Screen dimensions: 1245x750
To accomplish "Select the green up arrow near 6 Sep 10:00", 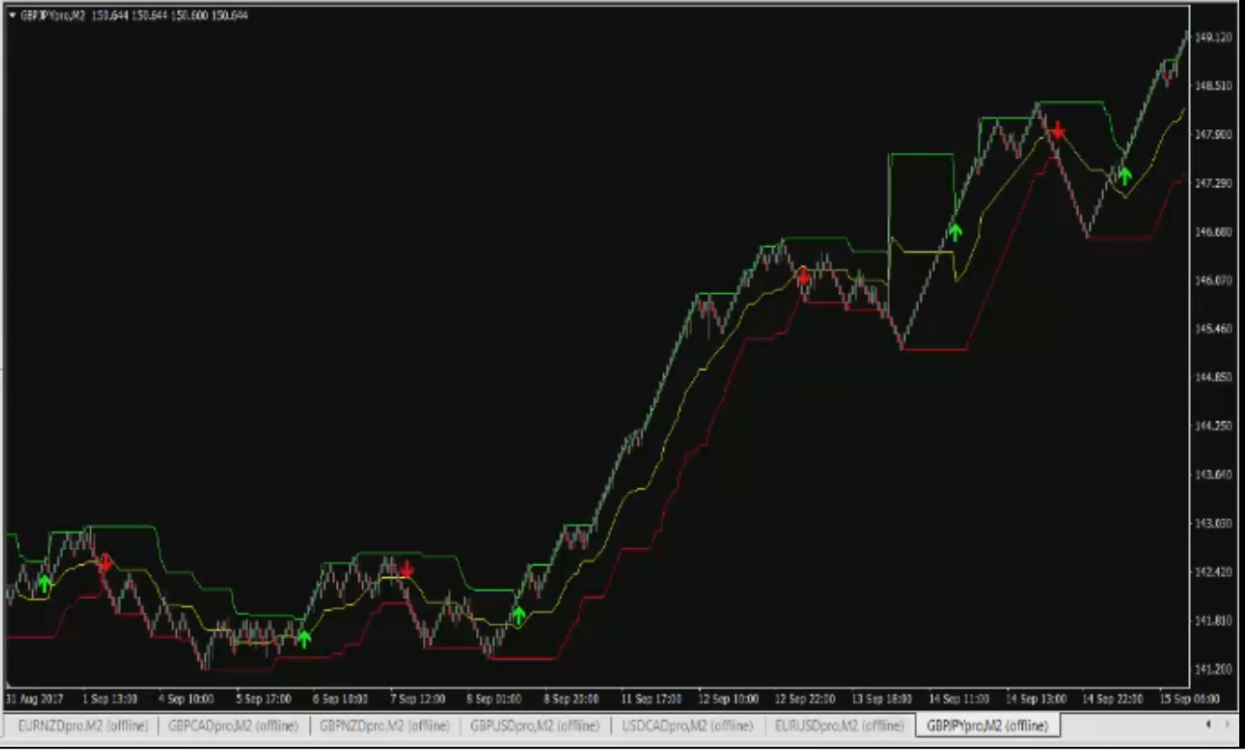I will click(x=304, y=639).
